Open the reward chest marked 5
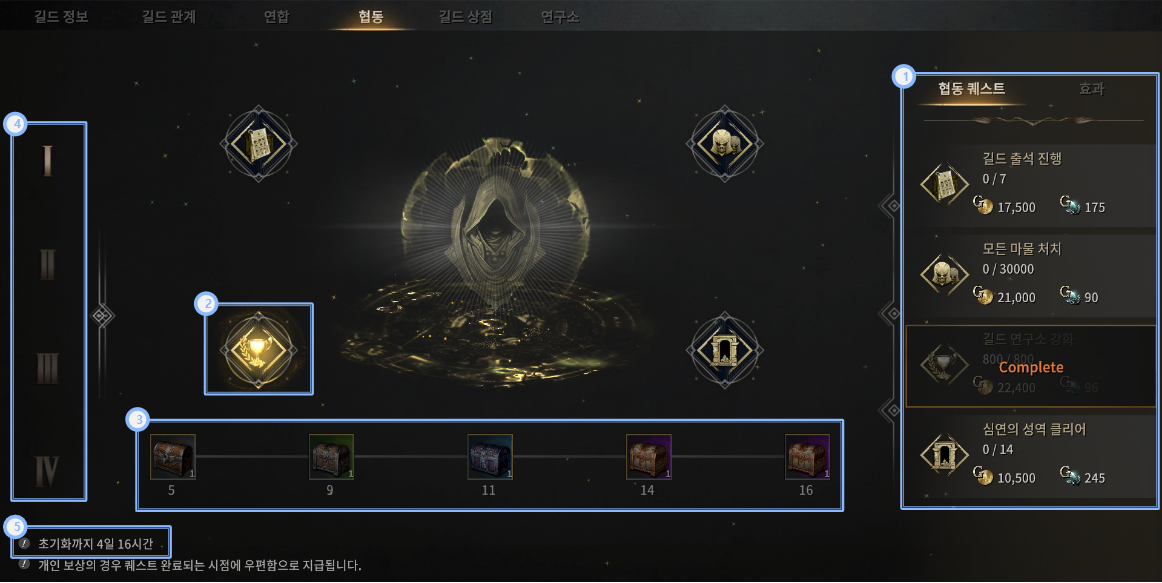The width and height of the screenshot is (1162, 583). (173, 457)
